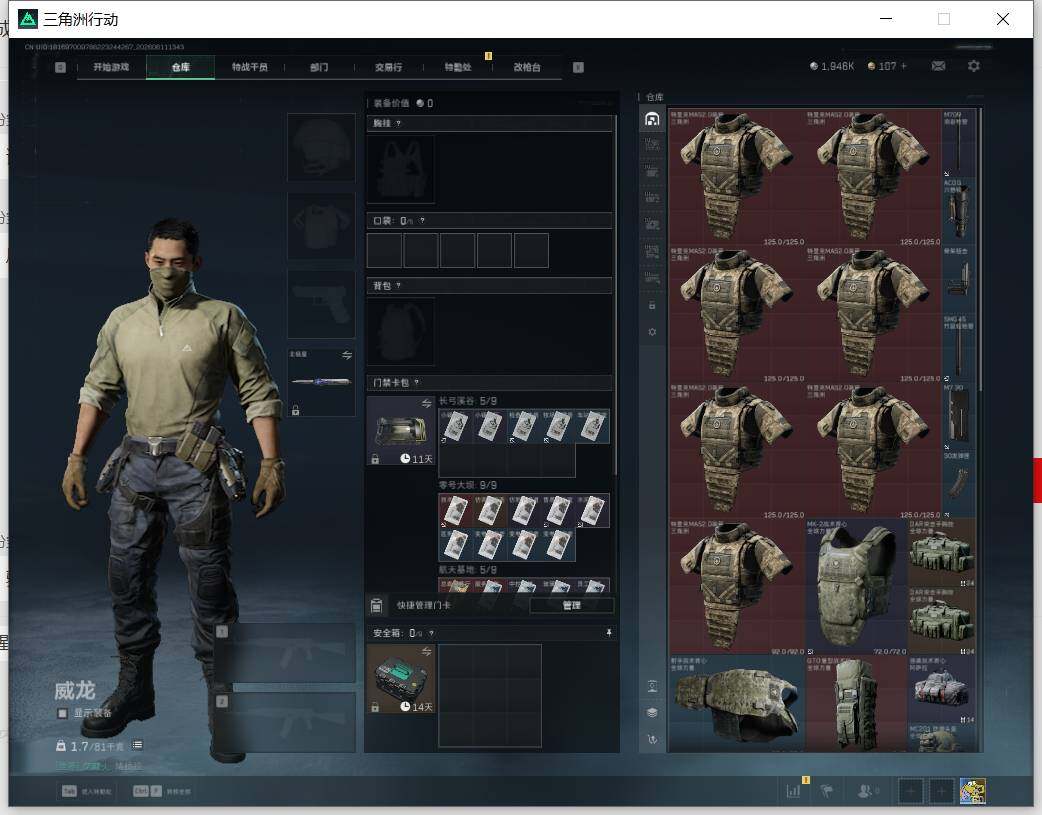
Task: Add premium currency via the 107 + counter
Action: click(x=887, y=66)
